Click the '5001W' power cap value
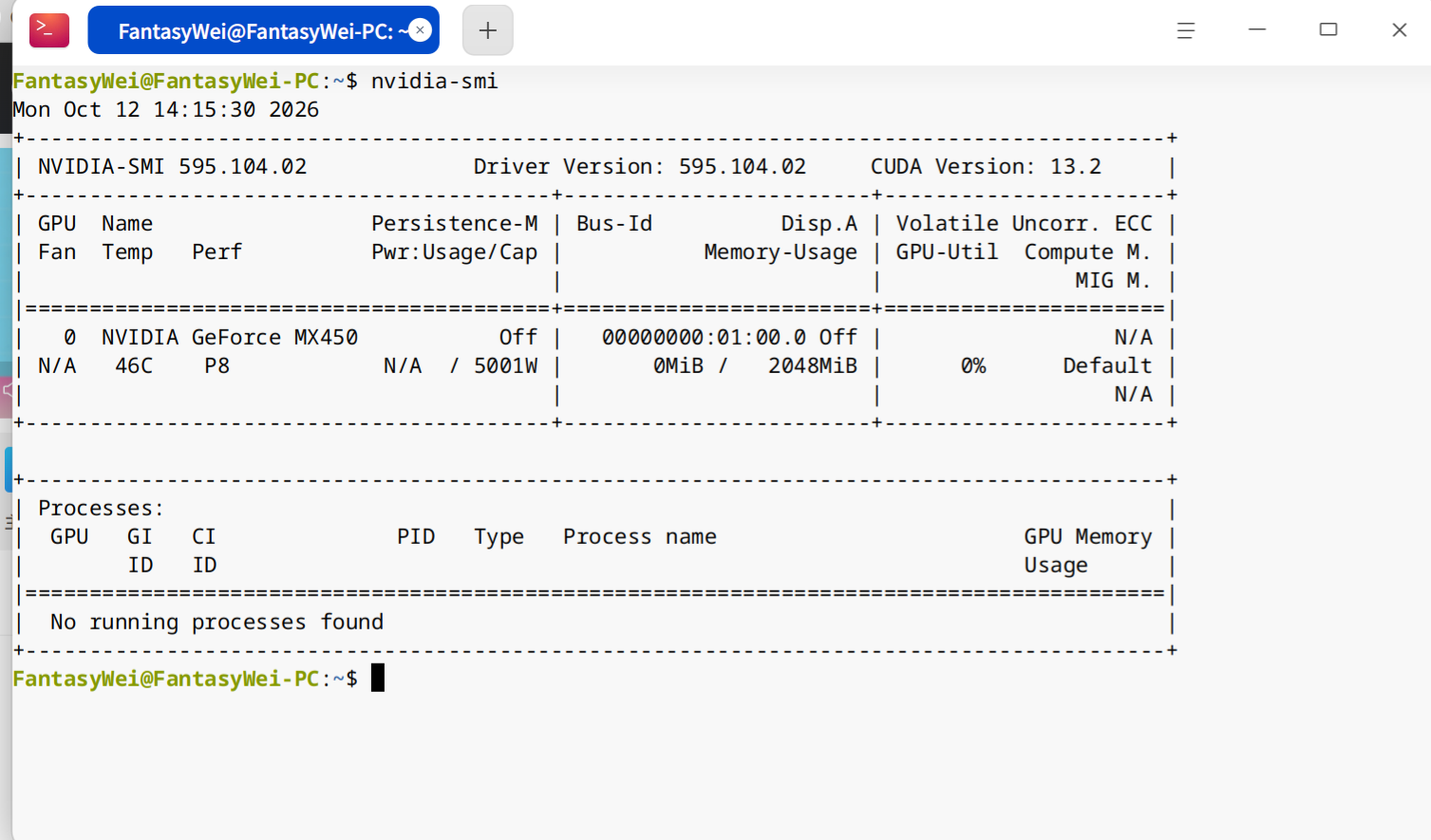 coord(505,366)
